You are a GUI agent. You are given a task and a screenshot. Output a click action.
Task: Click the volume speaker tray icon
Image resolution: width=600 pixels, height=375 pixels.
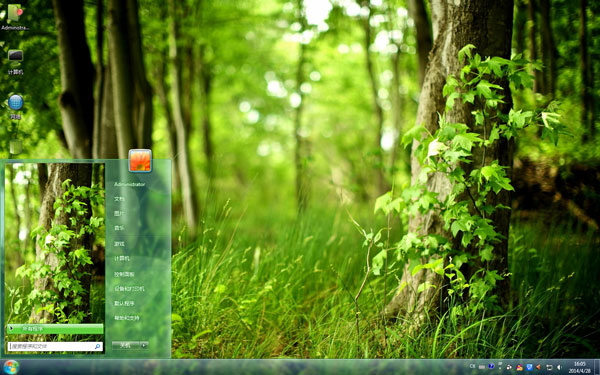pyautogui.click(x=559, y=367)
